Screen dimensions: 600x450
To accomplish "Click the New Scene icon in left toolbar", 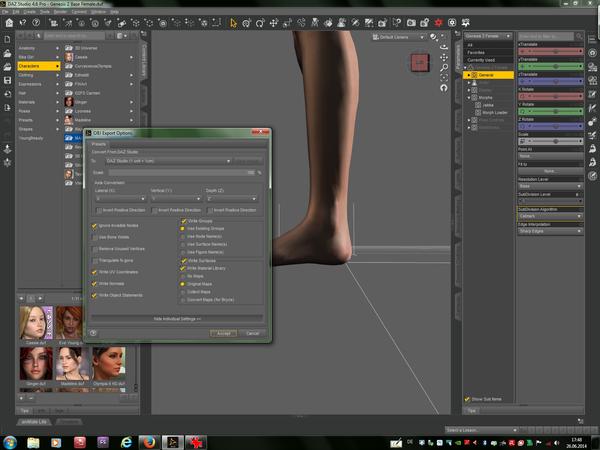I will (7, 40).
